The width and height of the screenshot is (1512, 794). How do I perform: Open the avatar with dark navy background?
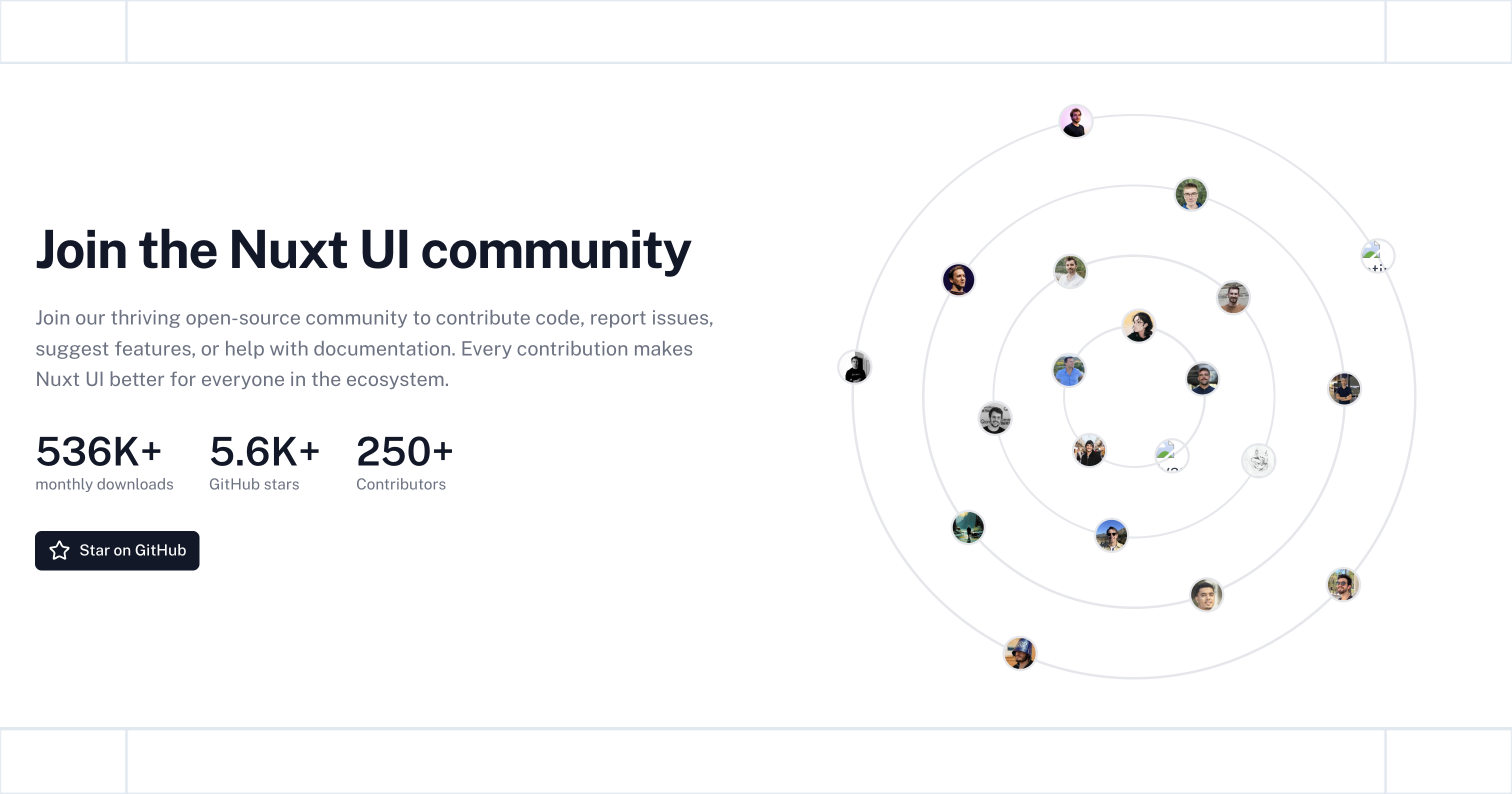click(959, 279)
